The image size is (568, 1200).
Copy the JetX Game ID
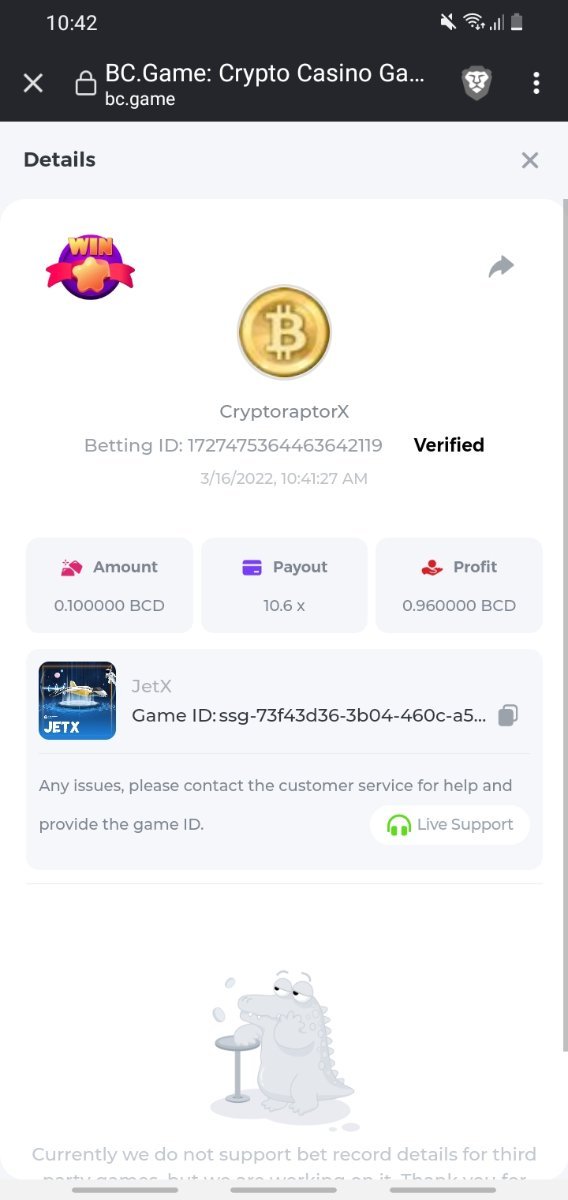point(508,715)
